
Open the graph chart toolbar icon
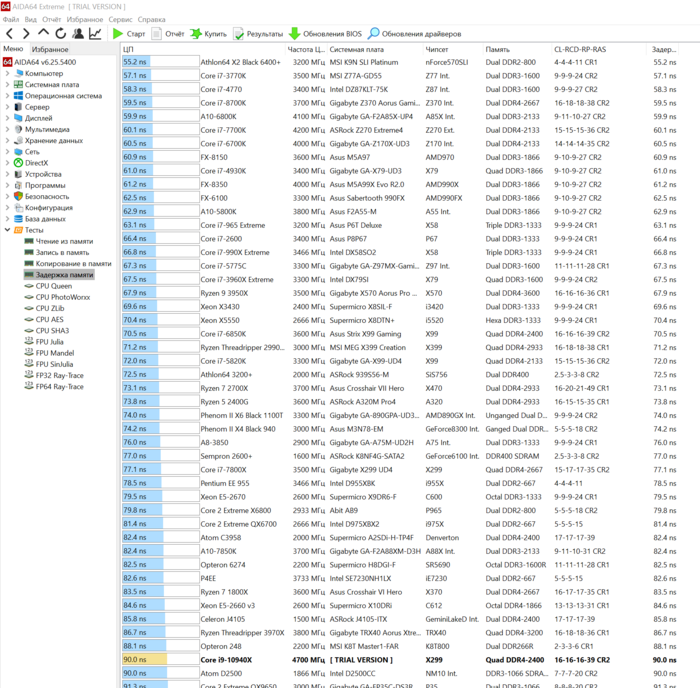click(95, 33)
